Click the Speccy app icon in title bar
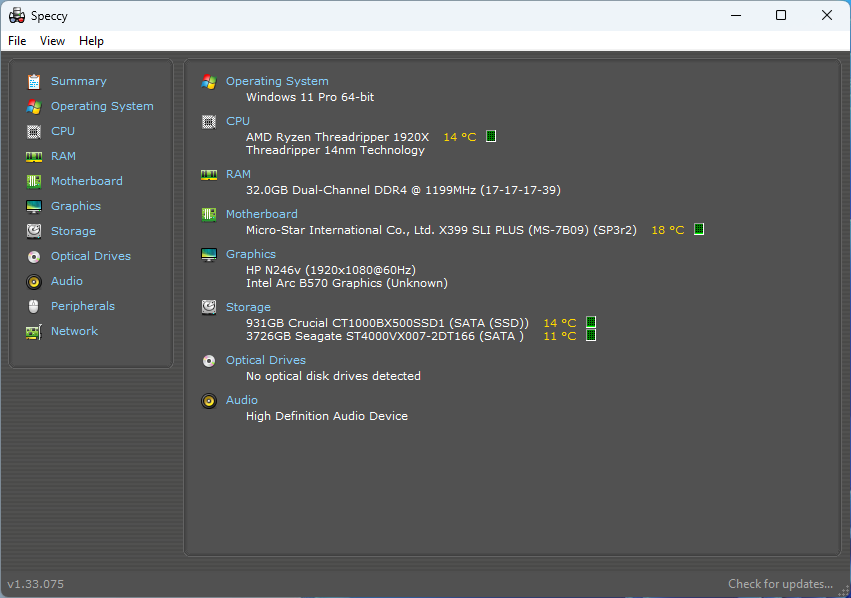Screen dimensions: 851x598 [17, 16]
